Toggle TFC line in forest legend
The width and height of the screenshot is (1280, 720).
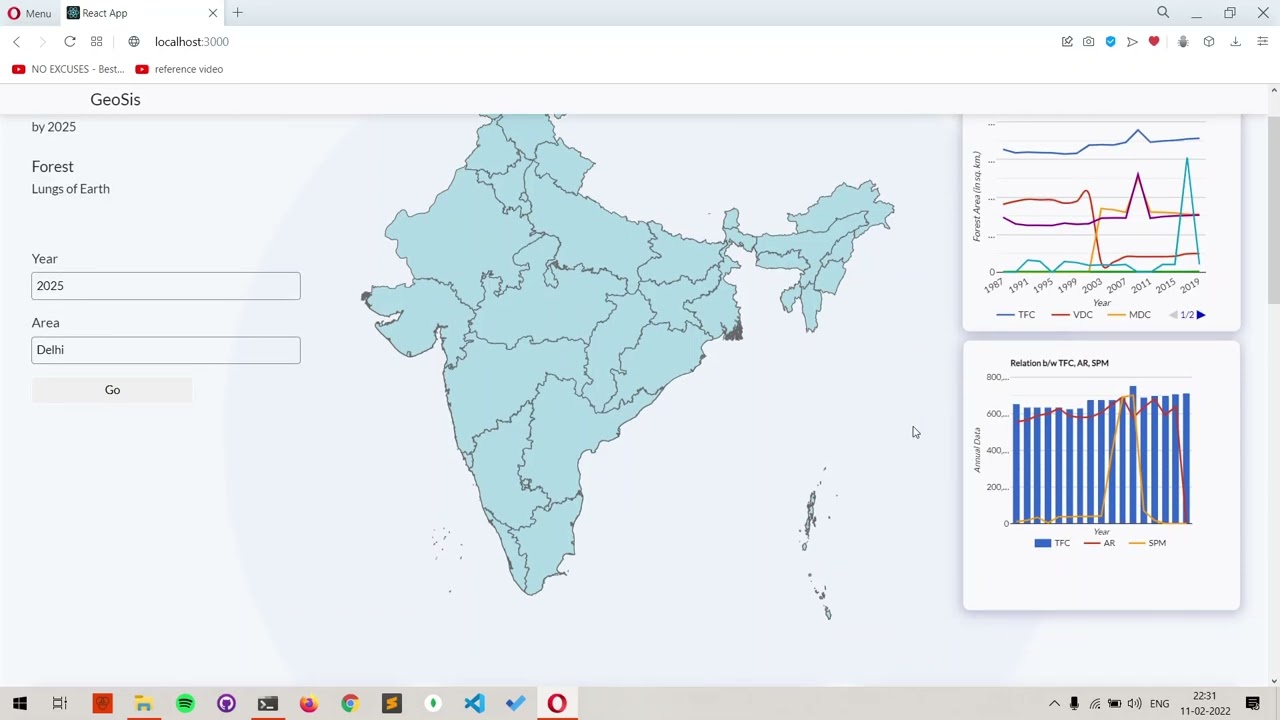(1016, 315)
